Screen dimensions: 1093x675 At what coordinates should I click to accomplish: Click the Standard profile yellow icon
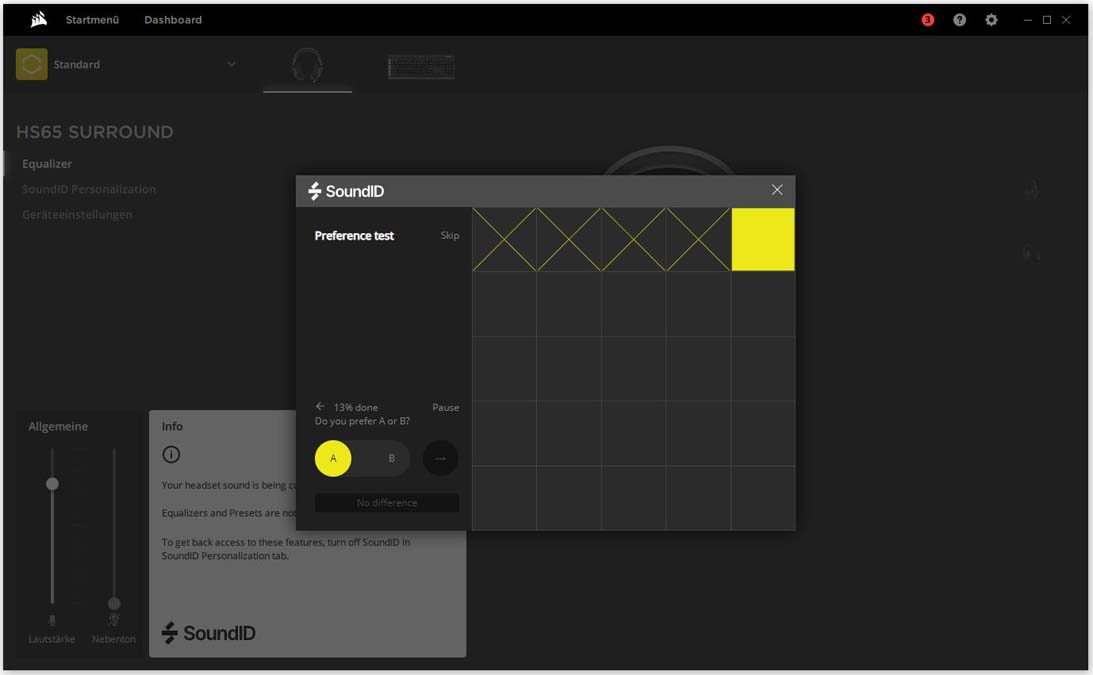31,64
